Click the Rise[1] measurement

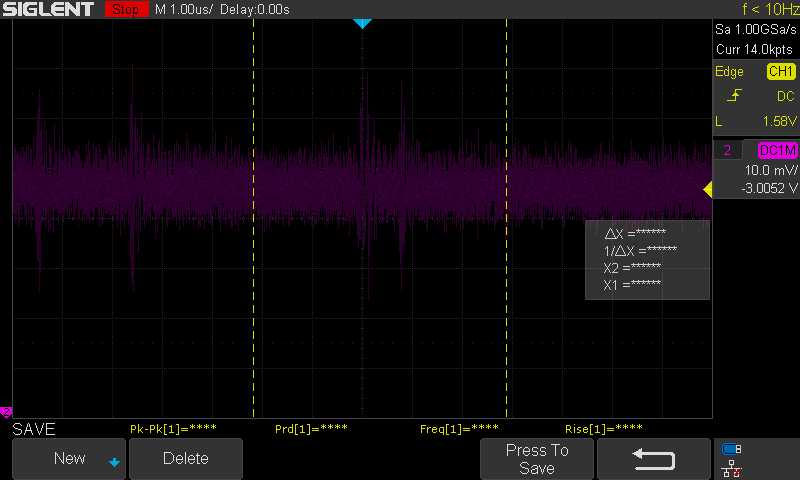click(604, 428)
